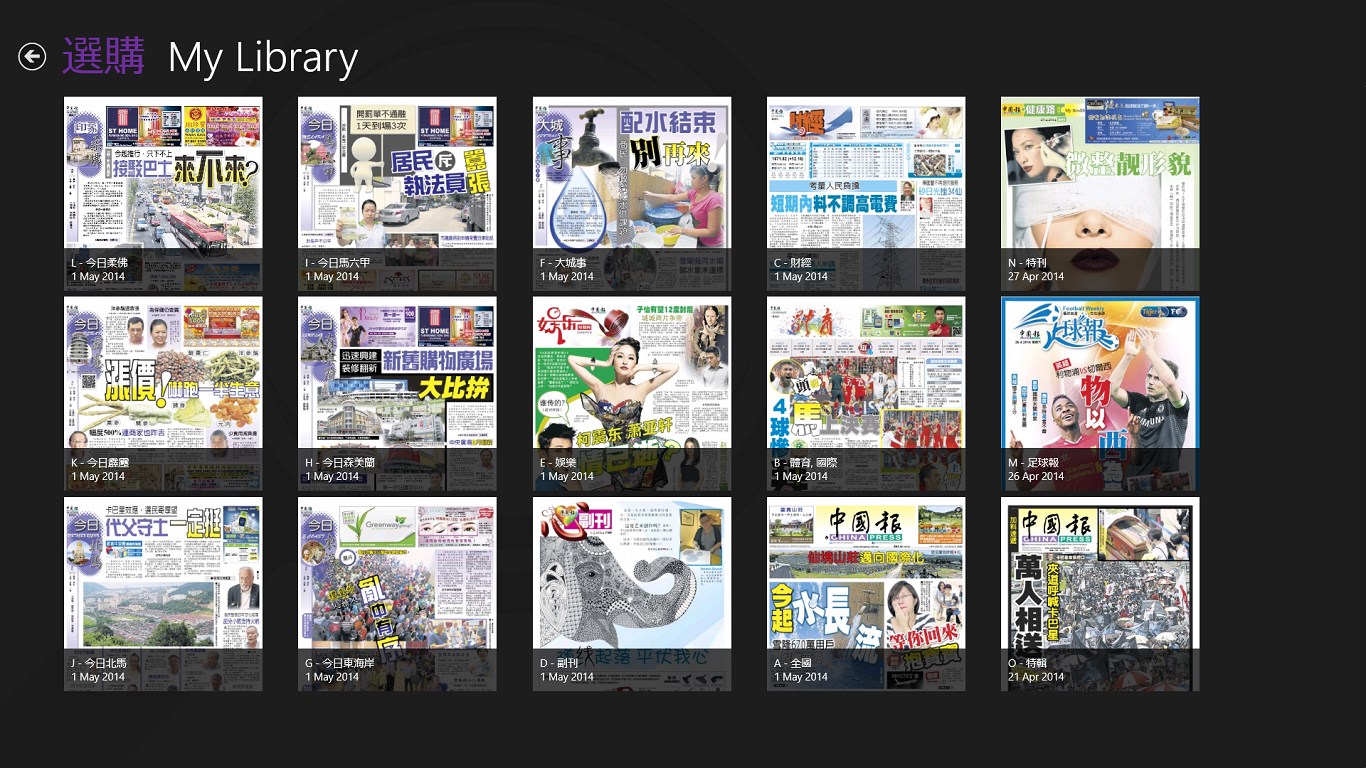Open the H - 今日森美蘭 edition

[x=397, y=380]
